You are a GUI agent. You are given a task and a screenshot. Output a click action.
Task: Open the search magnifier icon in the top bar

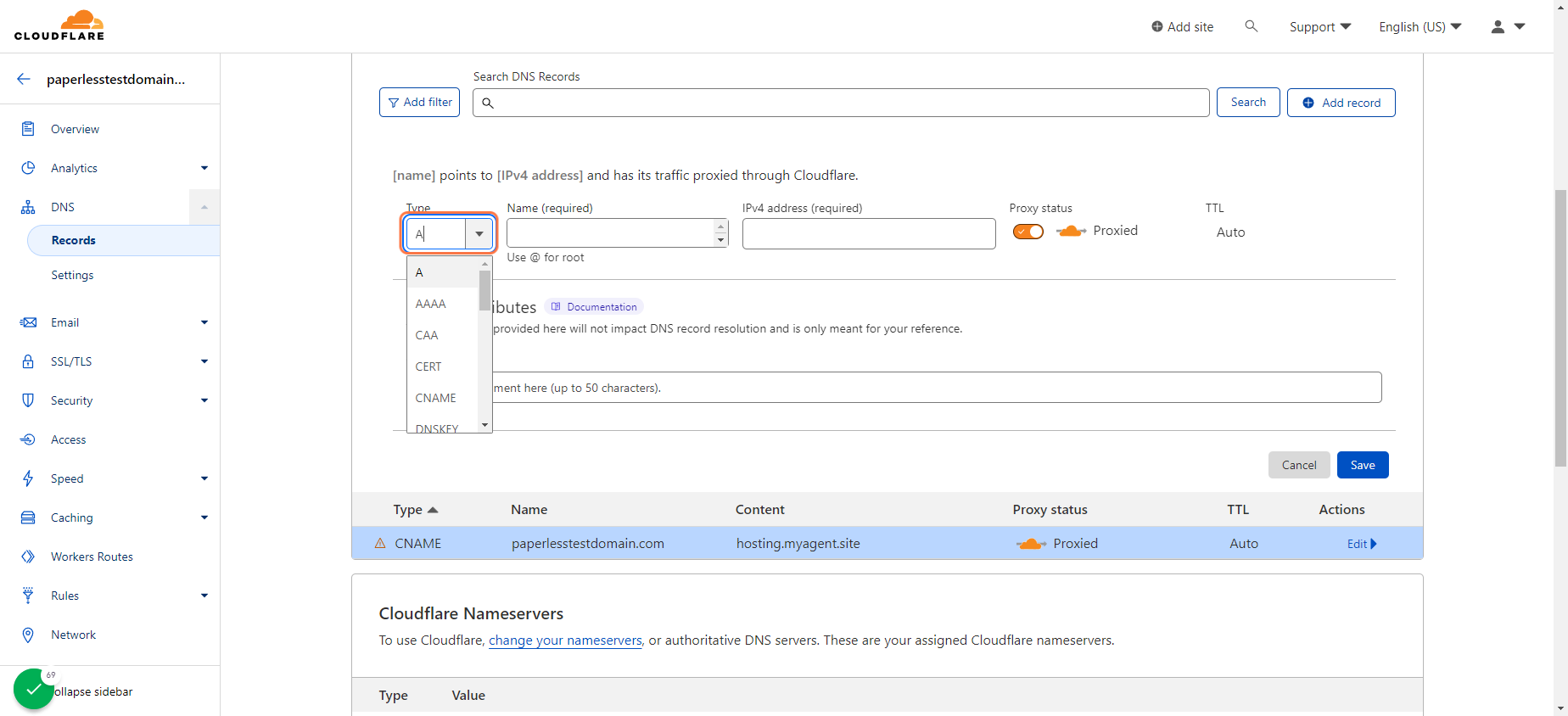[x=1251, y=26]
